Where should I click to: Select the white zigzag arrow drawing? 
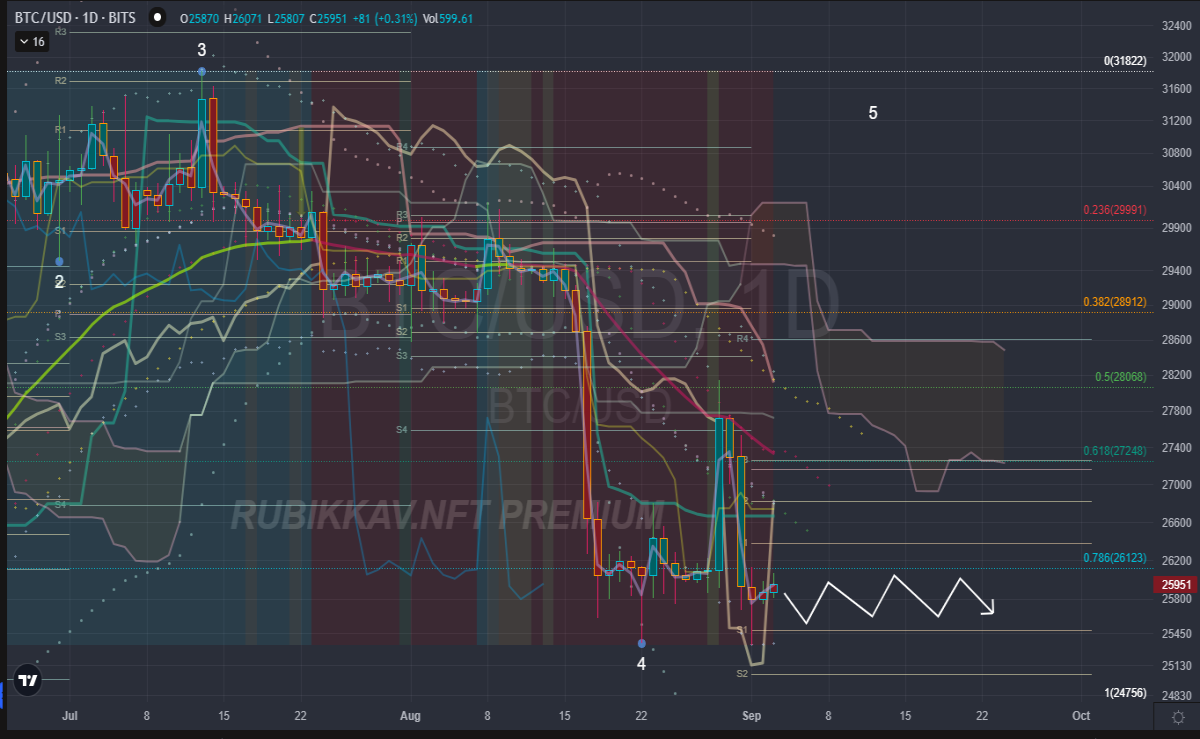[x=889, y=597]
